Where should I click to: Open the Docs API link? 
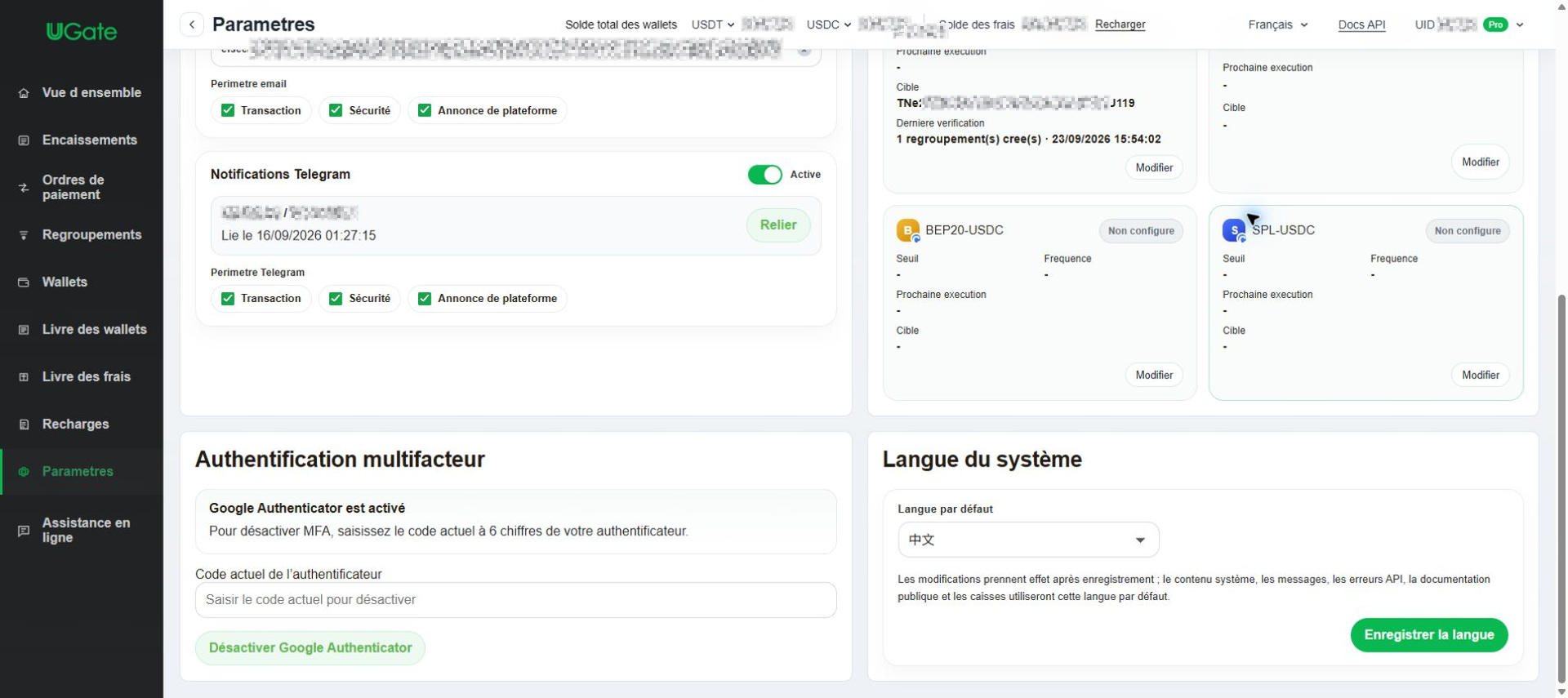(x=1361, y=24)
